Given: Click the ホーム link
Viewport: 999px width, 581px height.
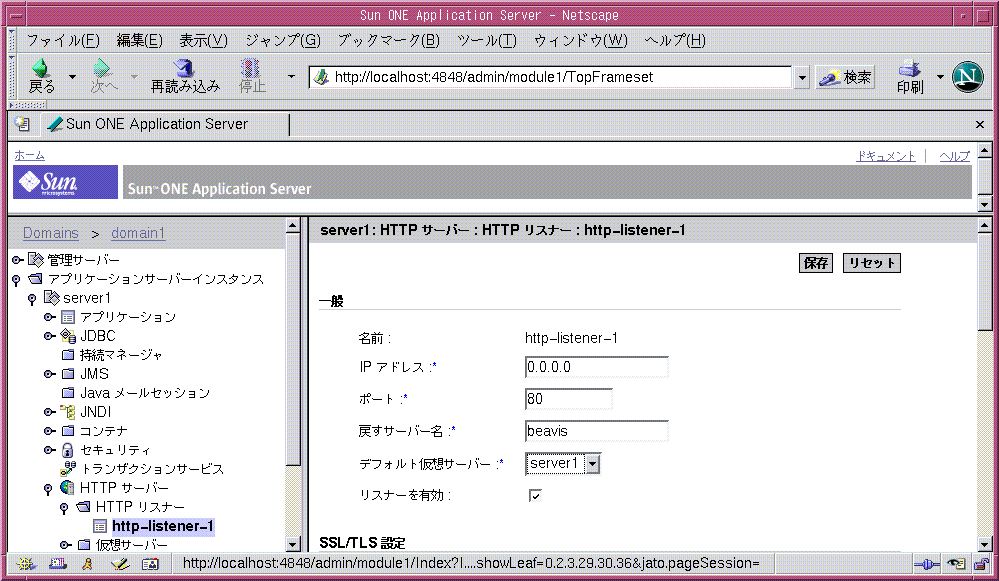Looking at the screenshot, I should (x=29, y=155).
